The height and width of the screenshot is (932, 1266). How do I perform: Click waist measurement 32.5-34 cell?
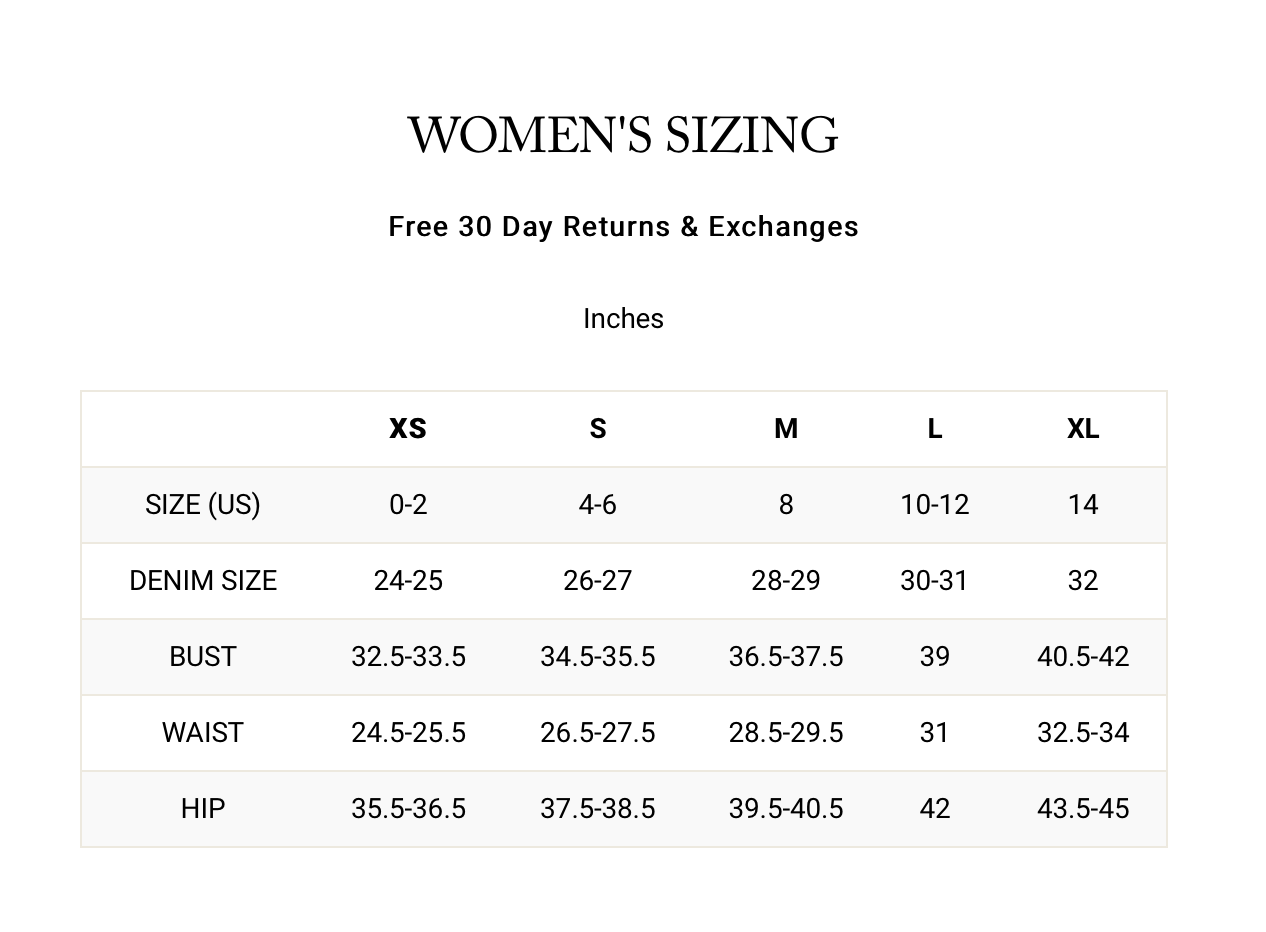coord(1083,733)
